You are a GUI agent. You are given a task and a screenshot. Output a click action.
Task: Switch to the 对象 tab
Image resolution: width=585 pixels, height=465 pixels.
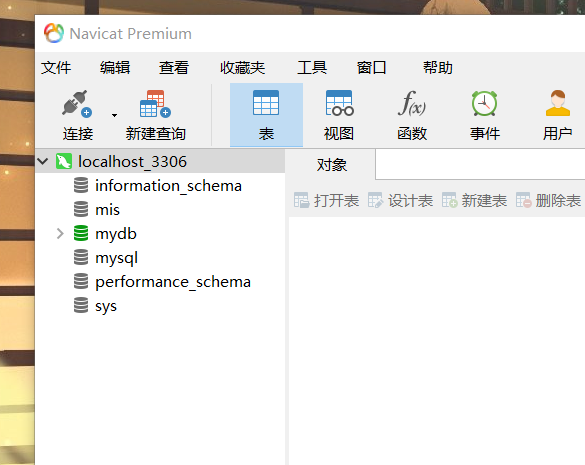[331, 165]
